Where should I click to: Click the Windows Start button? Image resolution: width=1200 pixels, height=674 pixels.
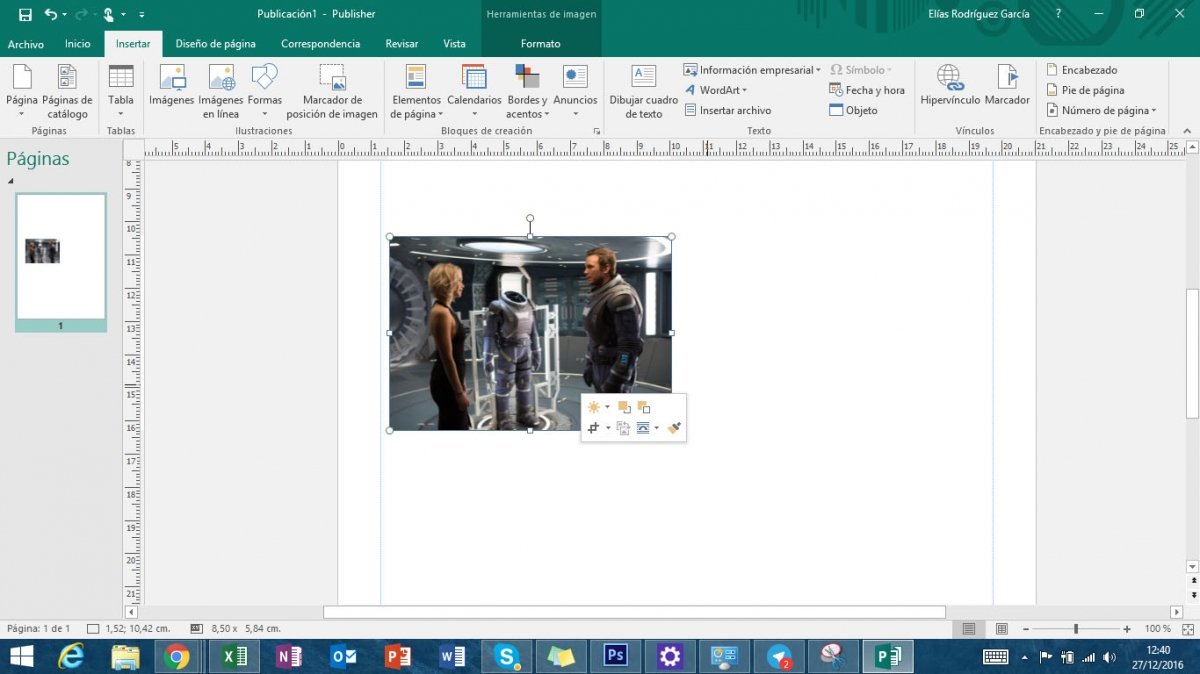pyautogui.click(x=21, y=657)
